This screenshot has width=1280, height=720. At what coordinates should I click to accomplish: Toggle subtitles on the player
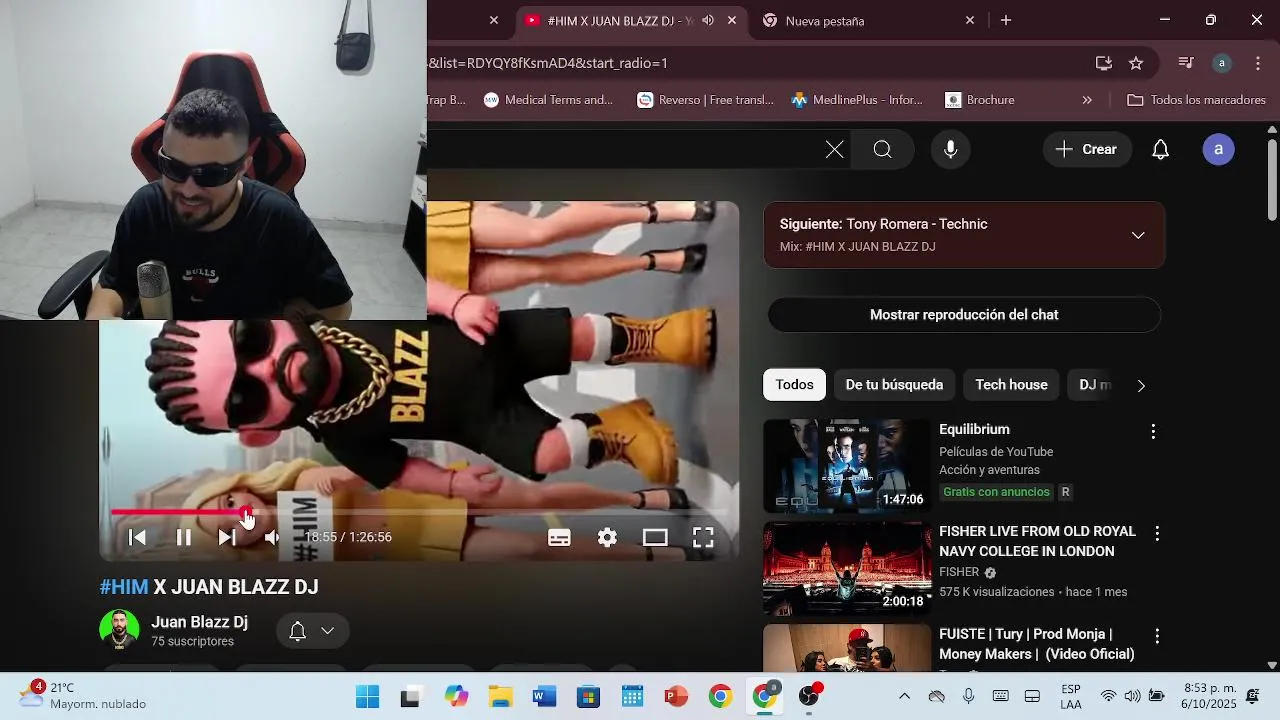point(559,537)
